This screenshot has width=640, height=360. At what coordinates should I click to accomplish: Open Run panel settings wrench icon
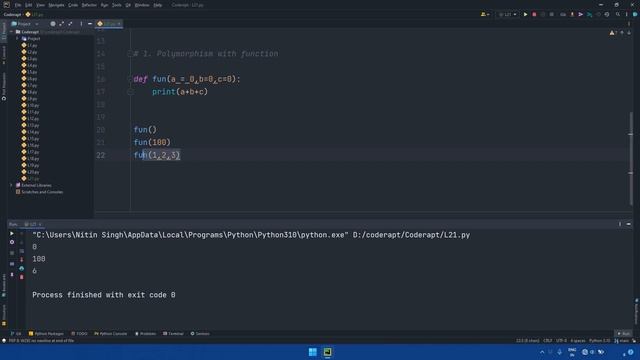pos(12,242)
